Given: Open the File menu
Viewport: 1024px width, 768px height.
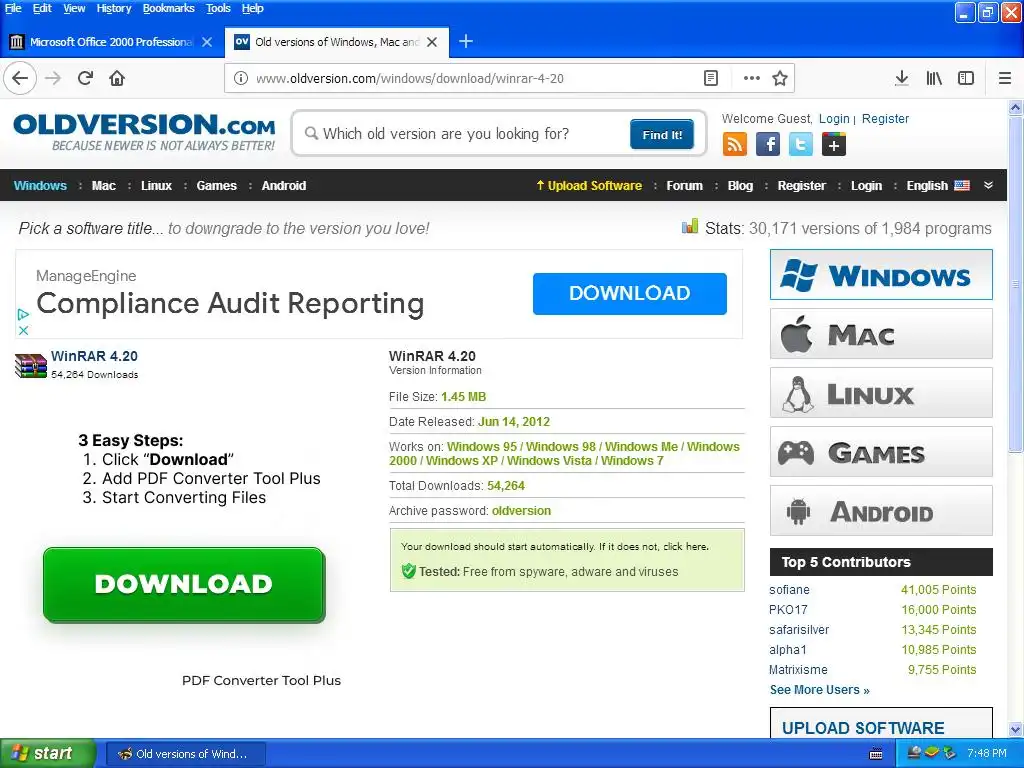Looking at the screenshot, I should (x=13, y=8).
